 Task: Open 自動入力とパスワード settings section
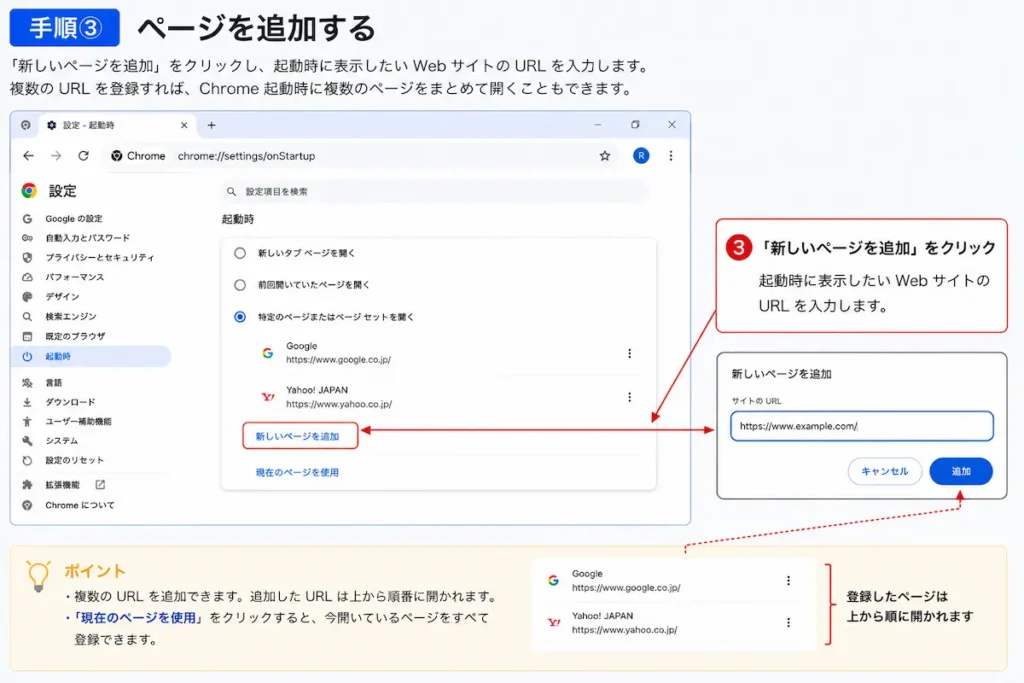(x=88, y=238)
